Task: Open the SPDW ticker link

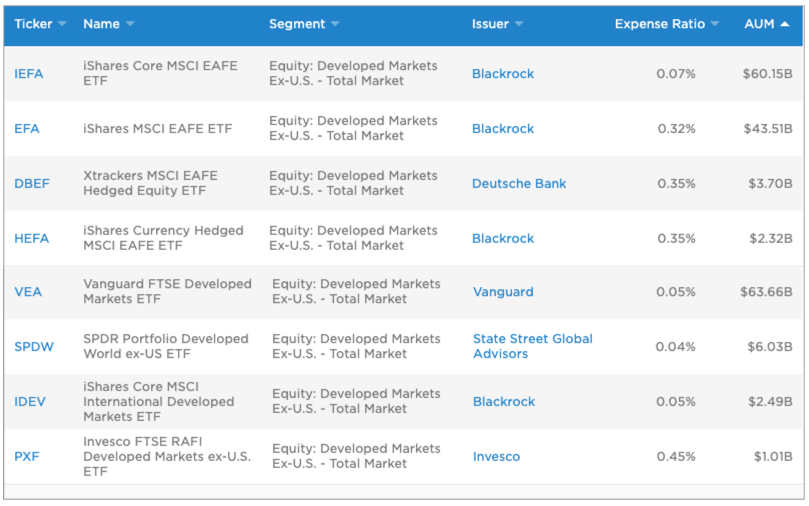Action: click(x=34, y=347)
